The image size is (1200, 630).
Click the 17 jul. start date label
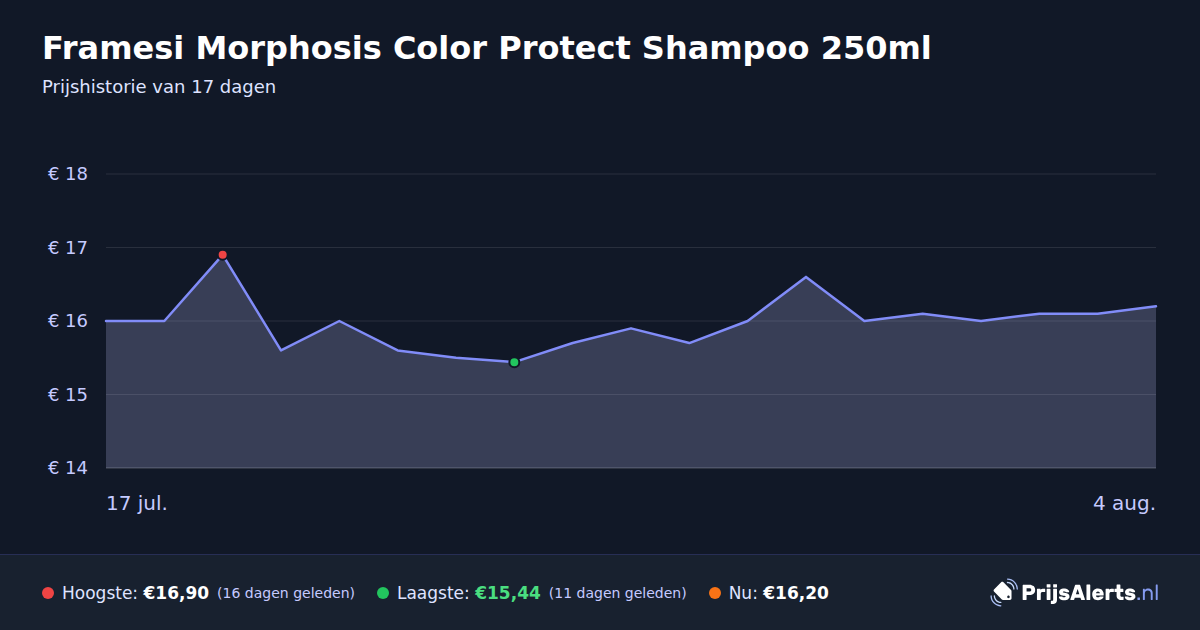point(137,504)
